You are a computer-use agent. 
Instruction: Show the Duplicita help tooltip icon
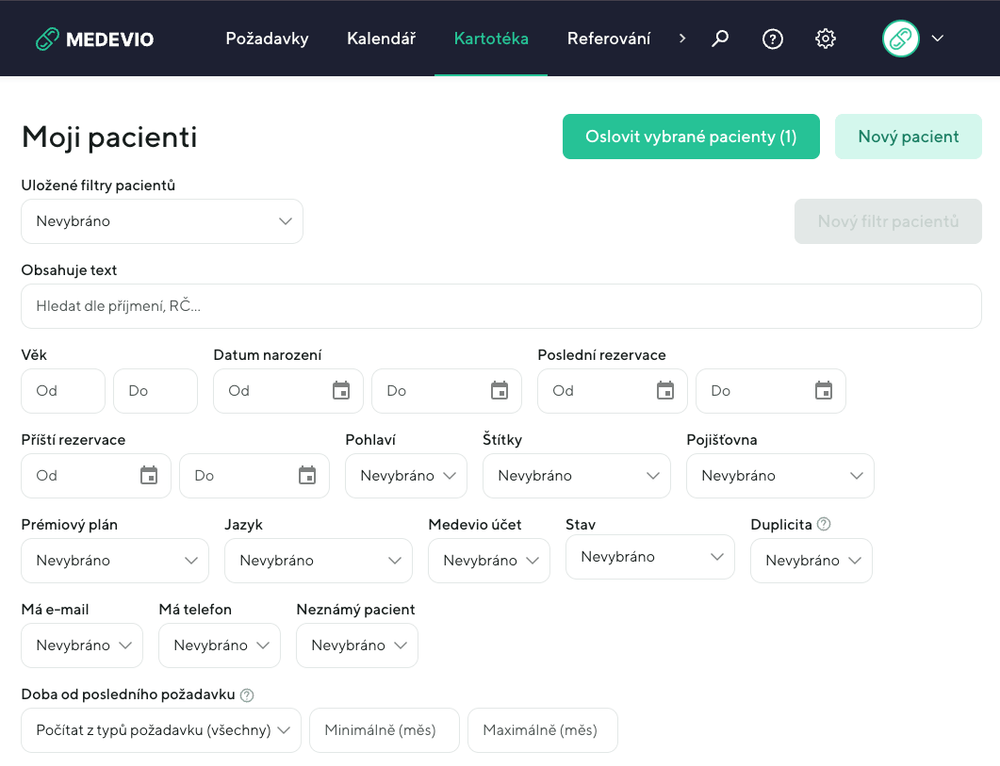(824, 524)
